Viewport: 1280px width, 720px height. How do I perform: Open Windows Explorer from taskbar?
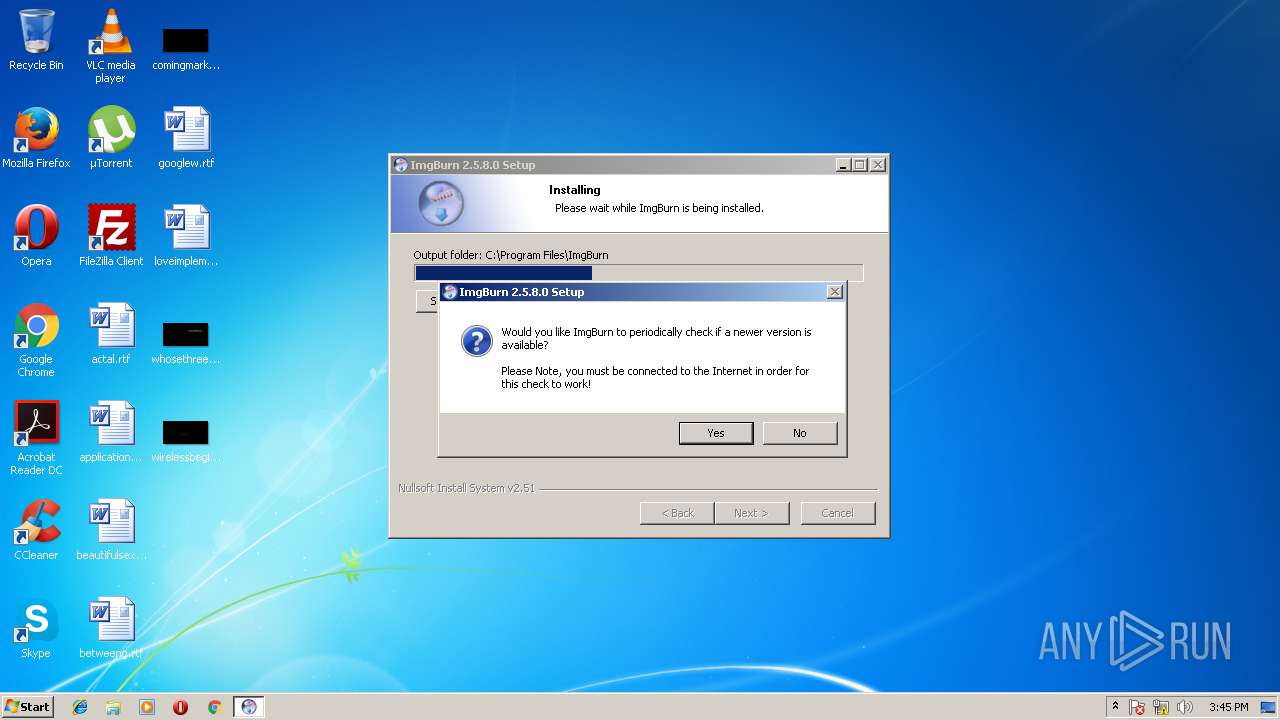tap(113, 707)
